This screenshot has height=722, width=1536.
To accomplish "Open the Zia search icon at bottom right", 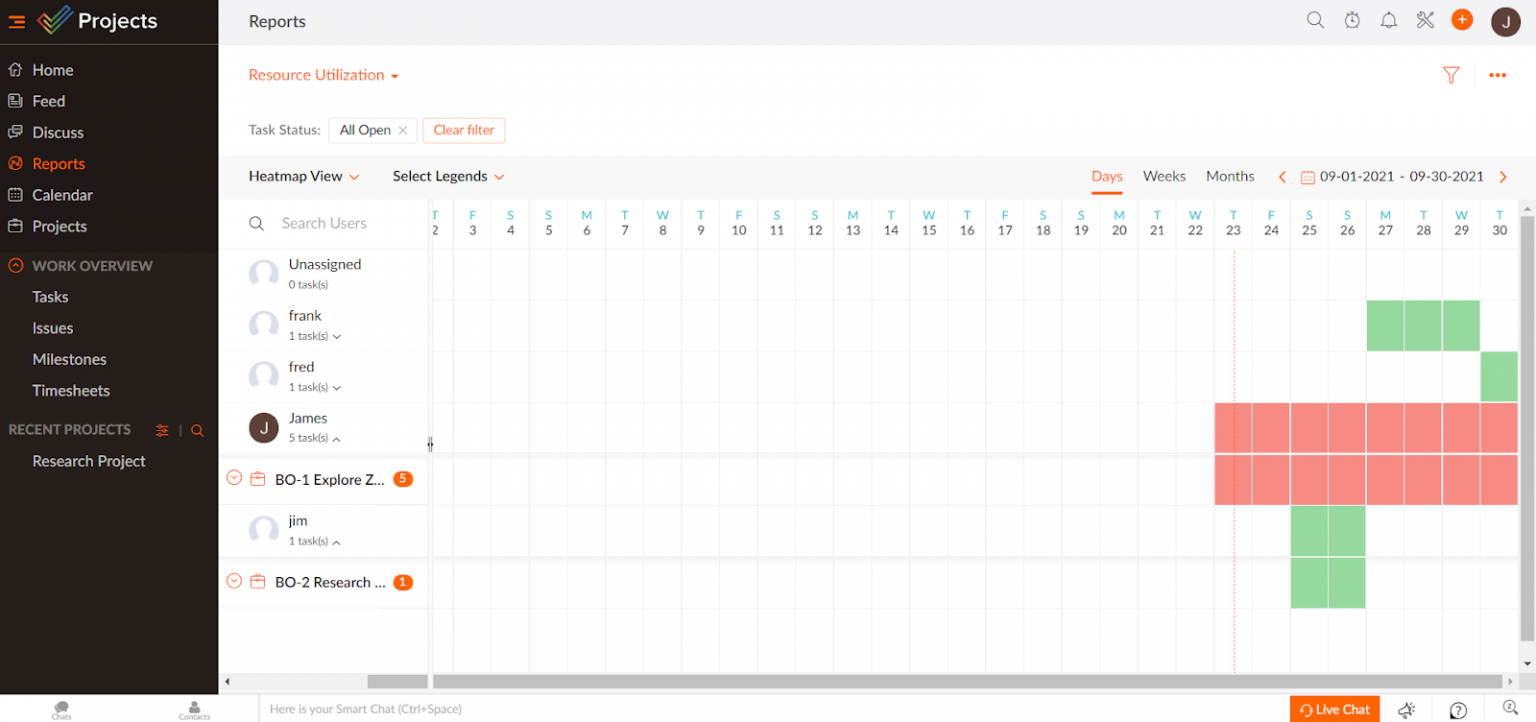I will pos(1509,708).
